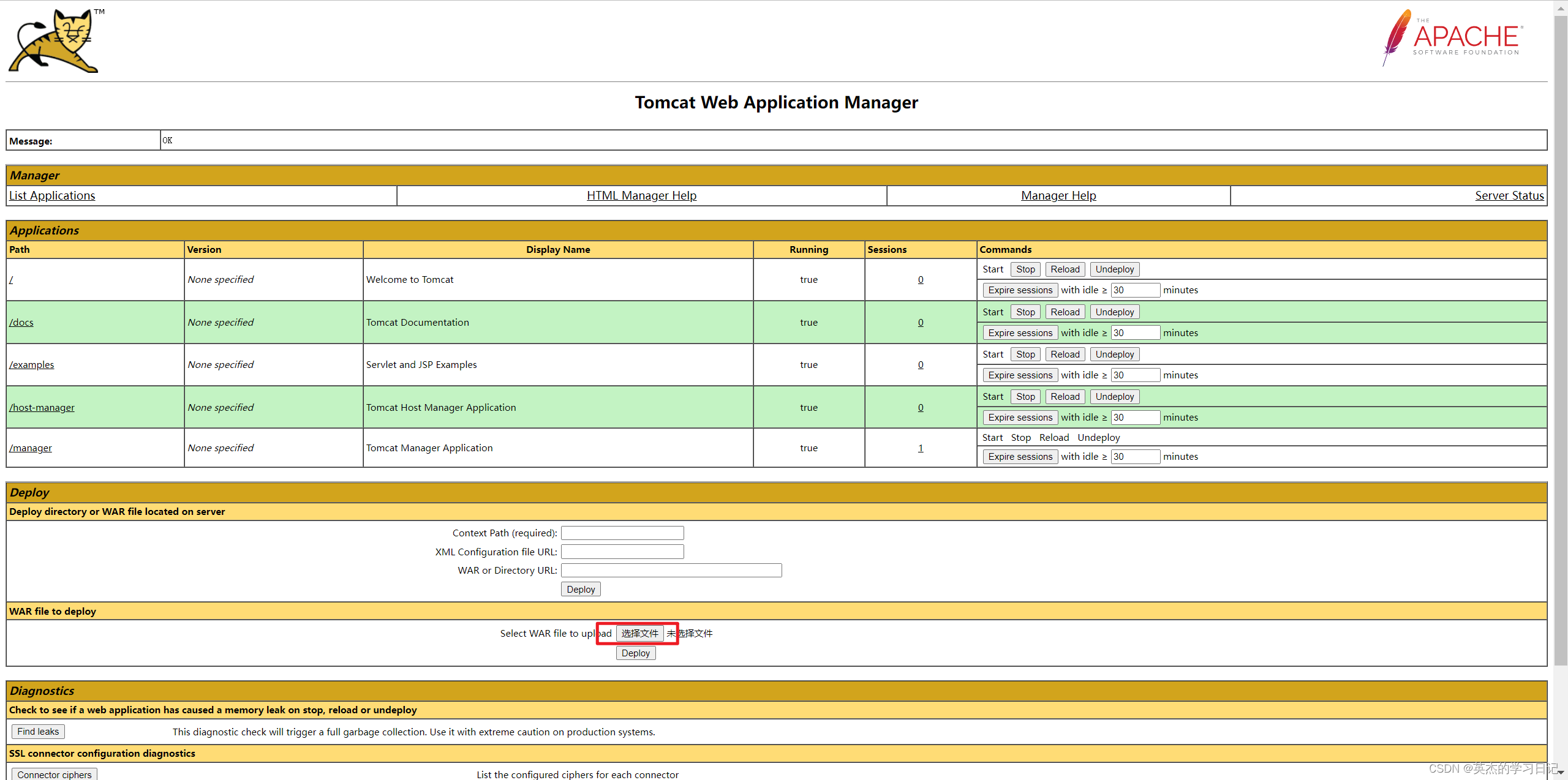This screenshot has height=780, width=1568.
Task: Stop the /docs application
Action: [x=1025, y=312]
